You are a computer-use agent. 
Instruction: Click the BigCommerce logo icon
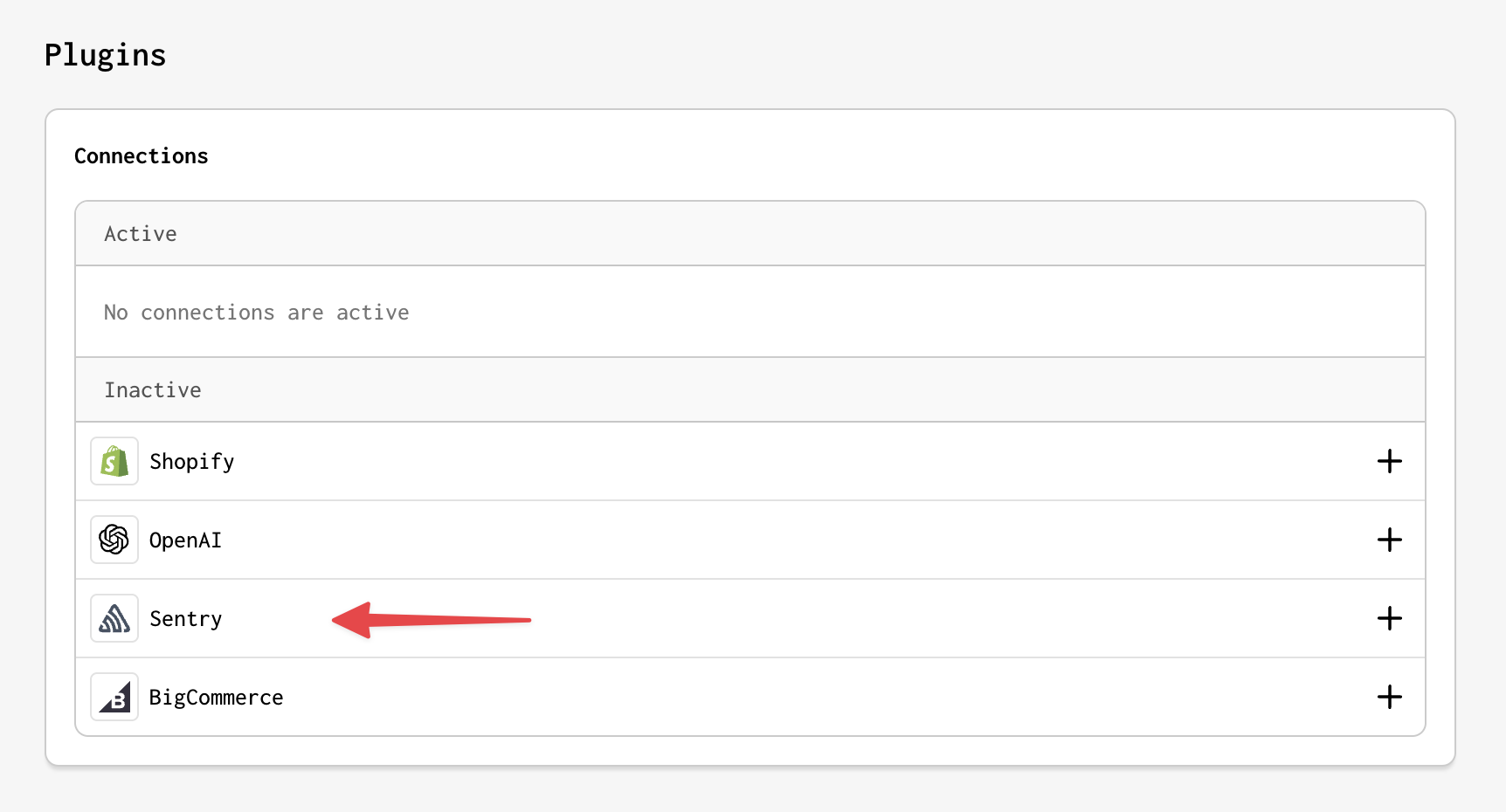click(114, 697)
